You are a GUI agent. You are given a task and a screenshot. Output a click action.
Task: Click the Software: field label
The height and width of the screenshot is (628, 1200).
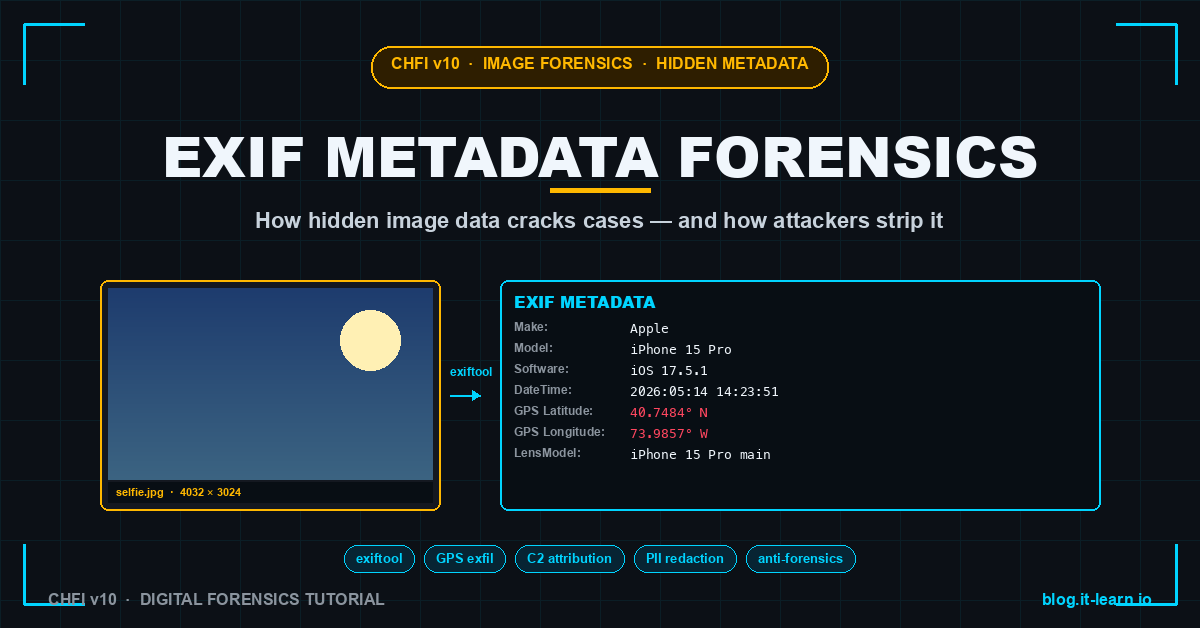(x=541, y=369)
